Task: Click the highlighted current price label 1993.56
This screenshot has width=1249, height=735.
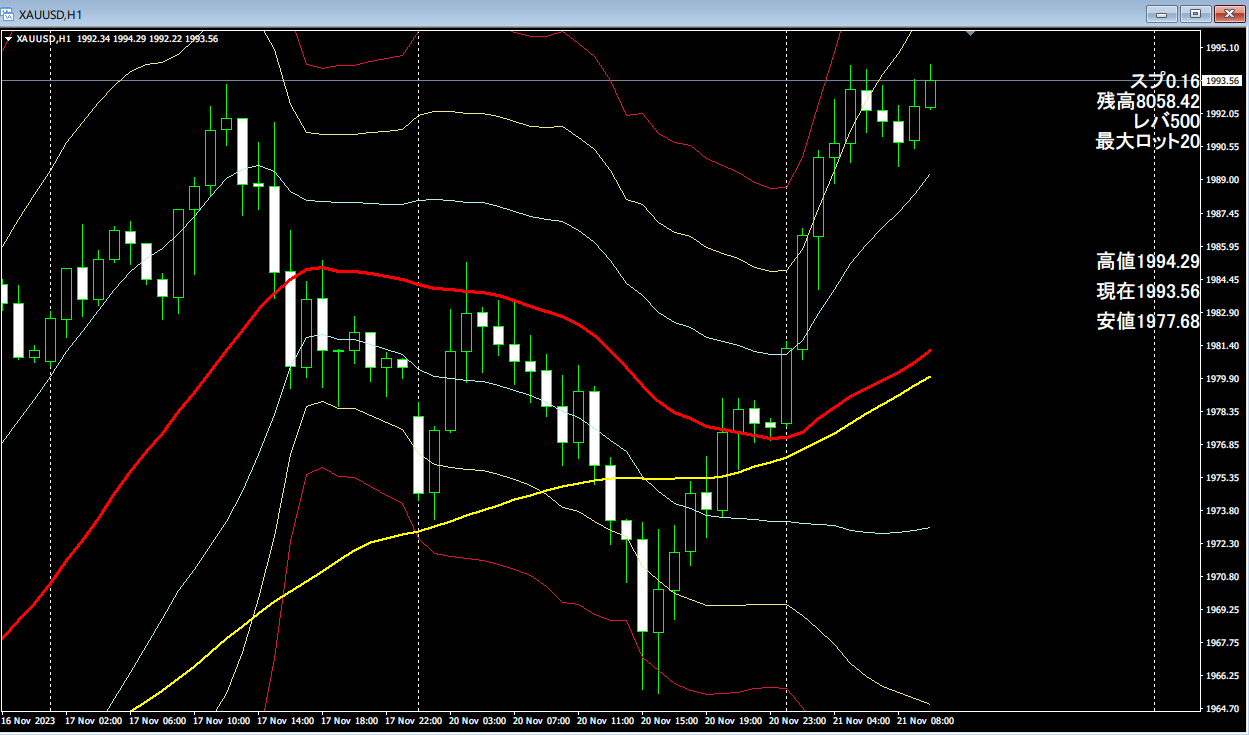Action: [1221, 80]
